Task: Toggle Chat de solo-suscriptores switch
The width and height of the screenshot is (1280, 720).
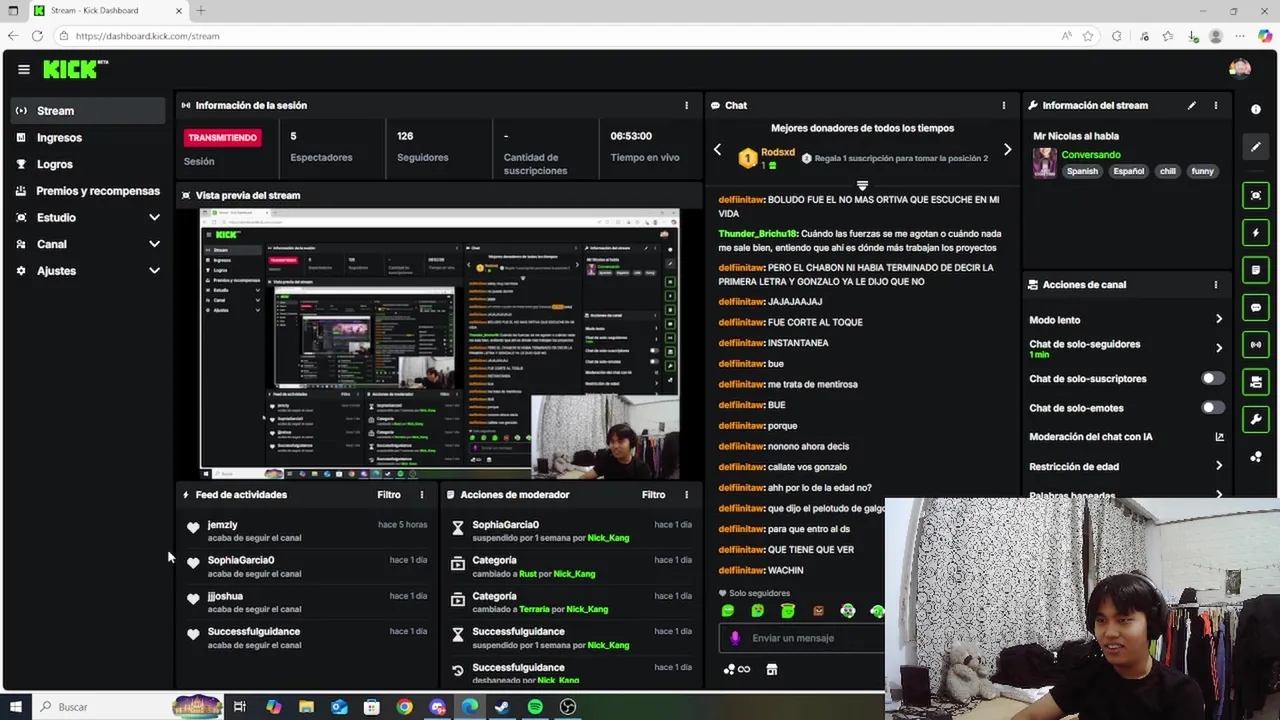Action: tap(1212, 379)
